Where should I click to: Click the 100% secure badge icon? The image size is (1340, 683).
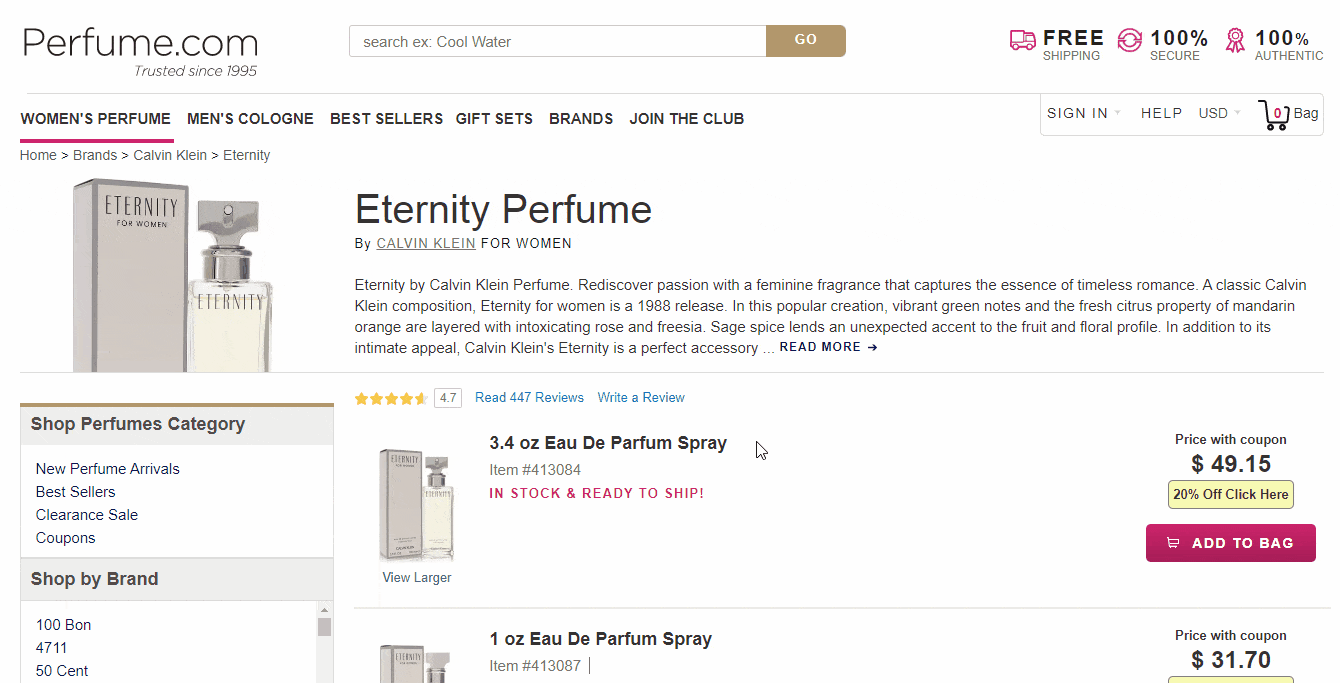click(x=1129, y=41)
